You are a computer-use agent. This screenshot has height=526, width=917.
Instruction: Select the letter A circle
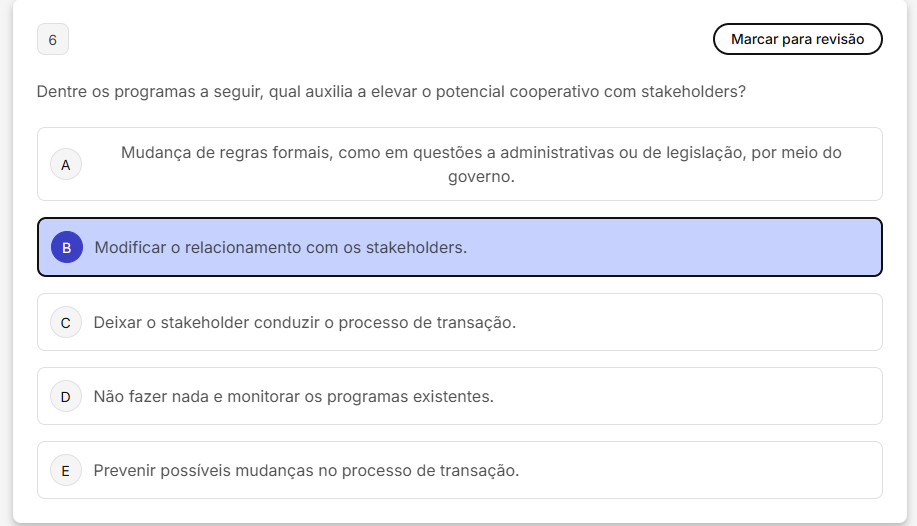66,164
